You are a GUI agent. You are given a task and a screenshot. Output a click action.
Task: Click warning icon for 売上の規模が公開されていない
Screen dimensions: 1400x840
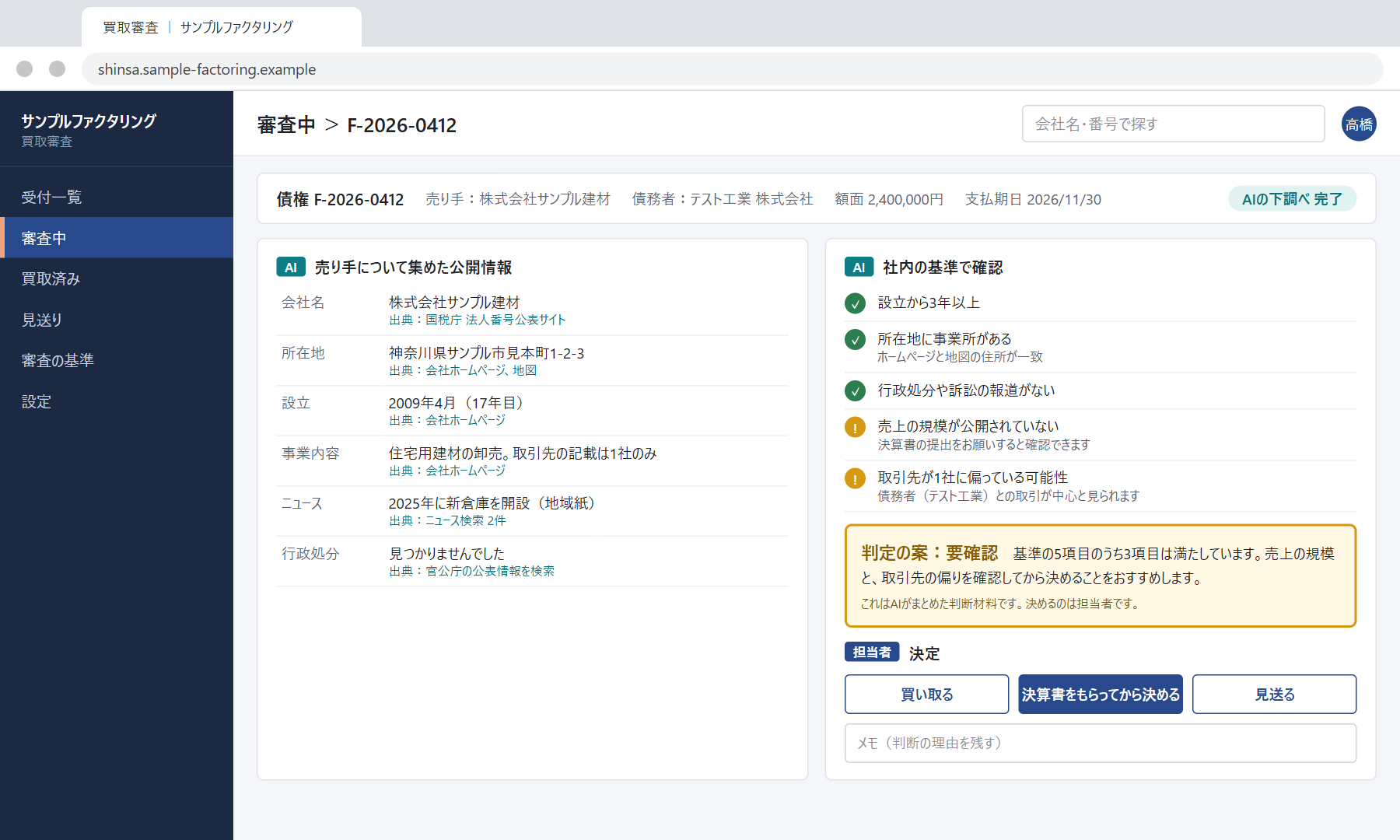[855, 427]
